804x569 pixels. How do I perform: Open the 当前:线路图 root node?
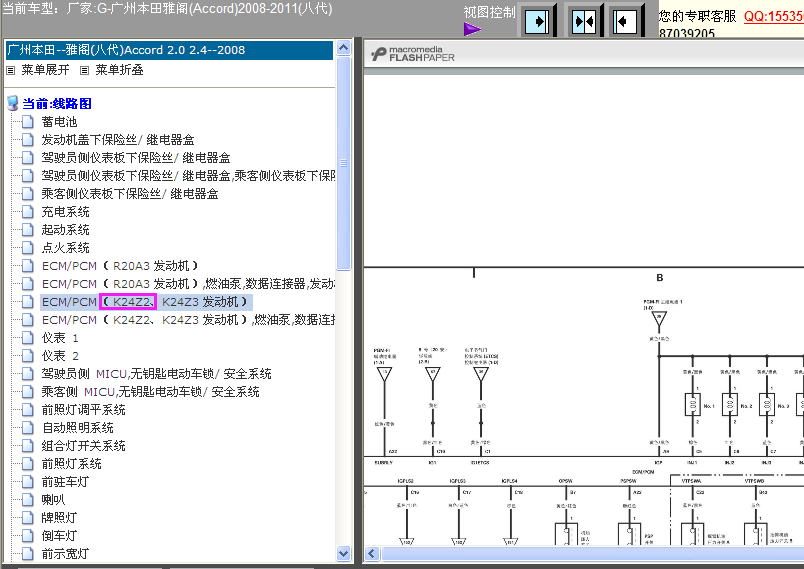57,104
